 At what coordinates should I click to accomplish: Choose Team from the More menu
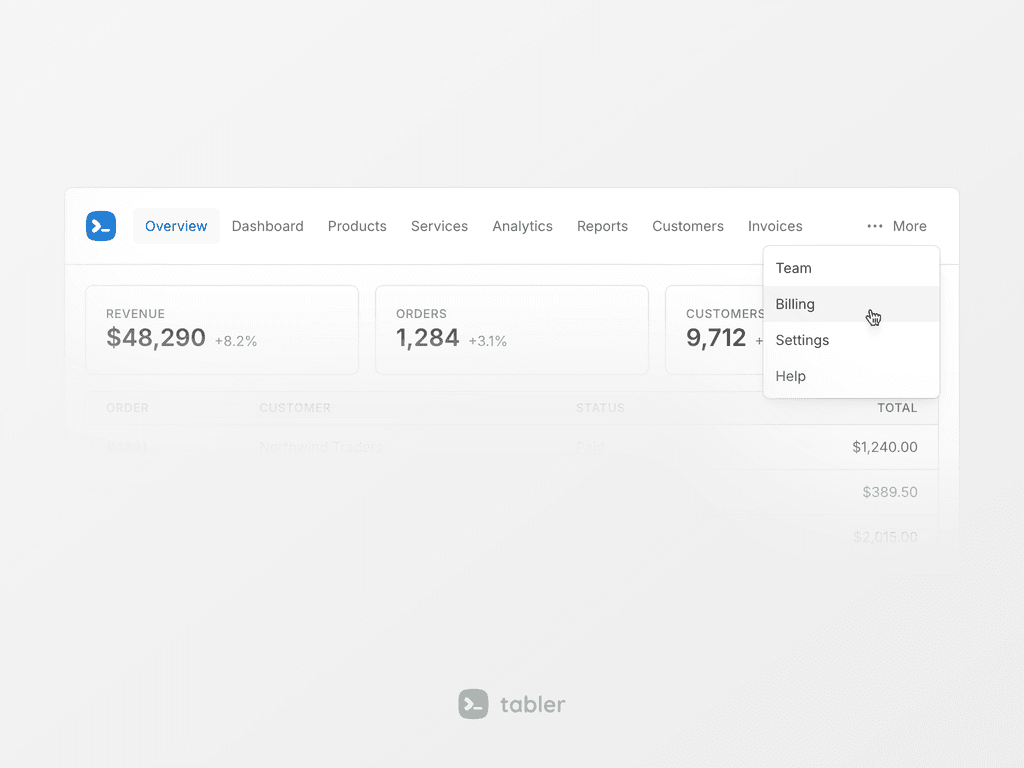point(851,268)
